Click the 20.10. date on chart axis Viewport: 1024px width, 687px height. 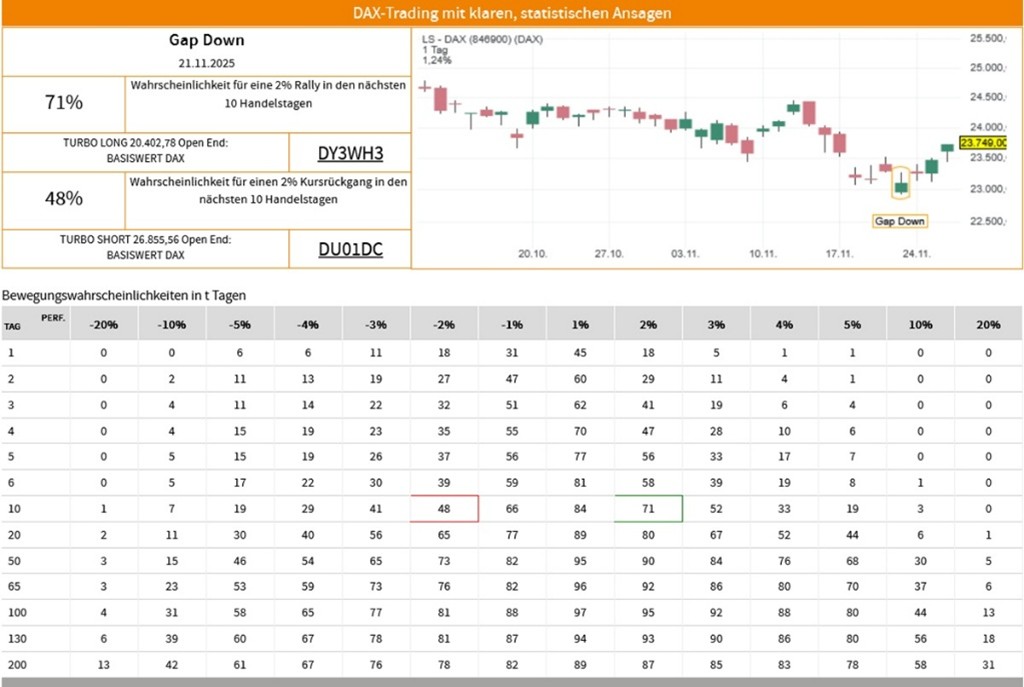(533, 254)
